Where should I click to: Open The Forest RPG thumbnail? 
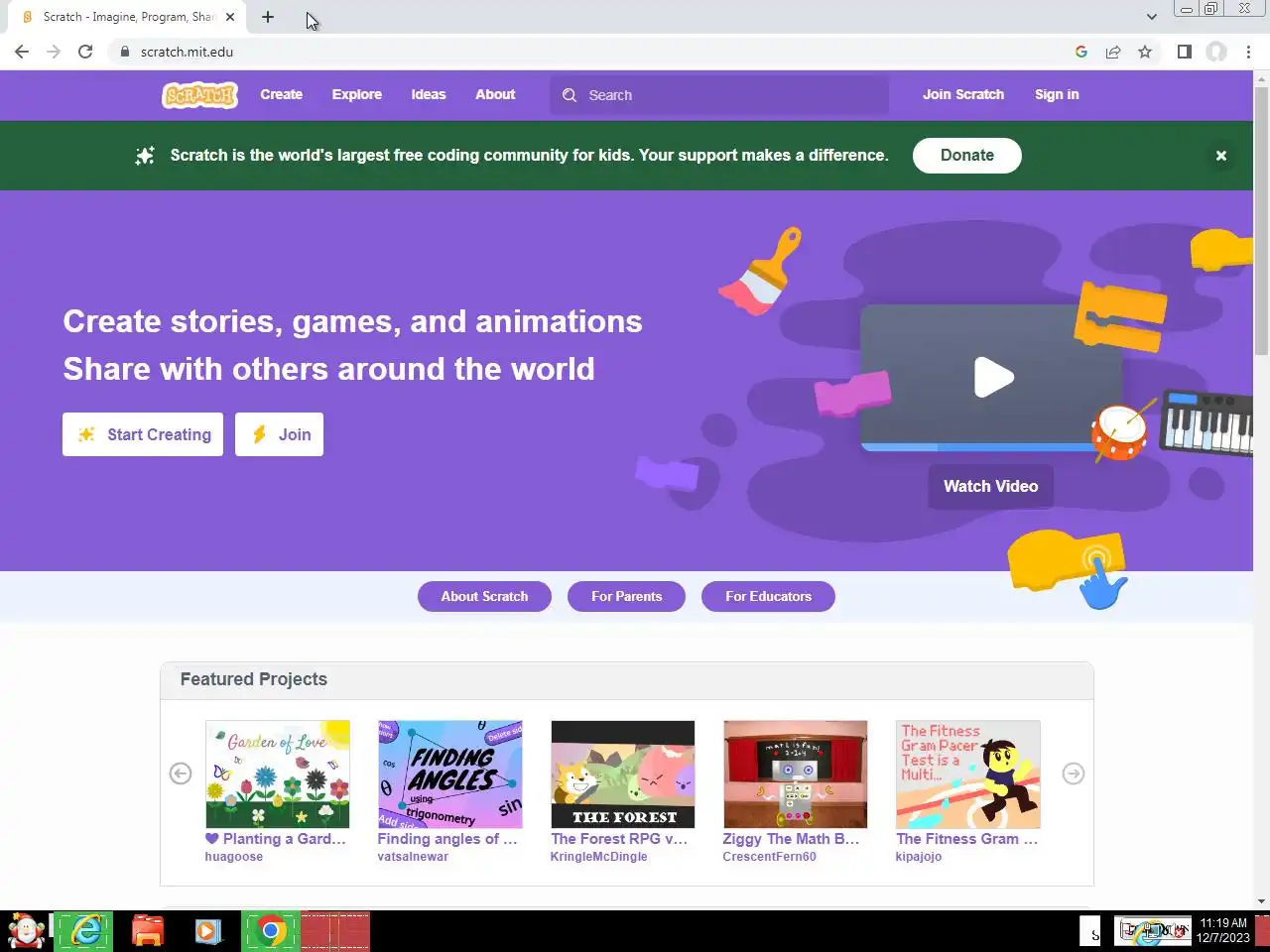[x=623, y=774]
